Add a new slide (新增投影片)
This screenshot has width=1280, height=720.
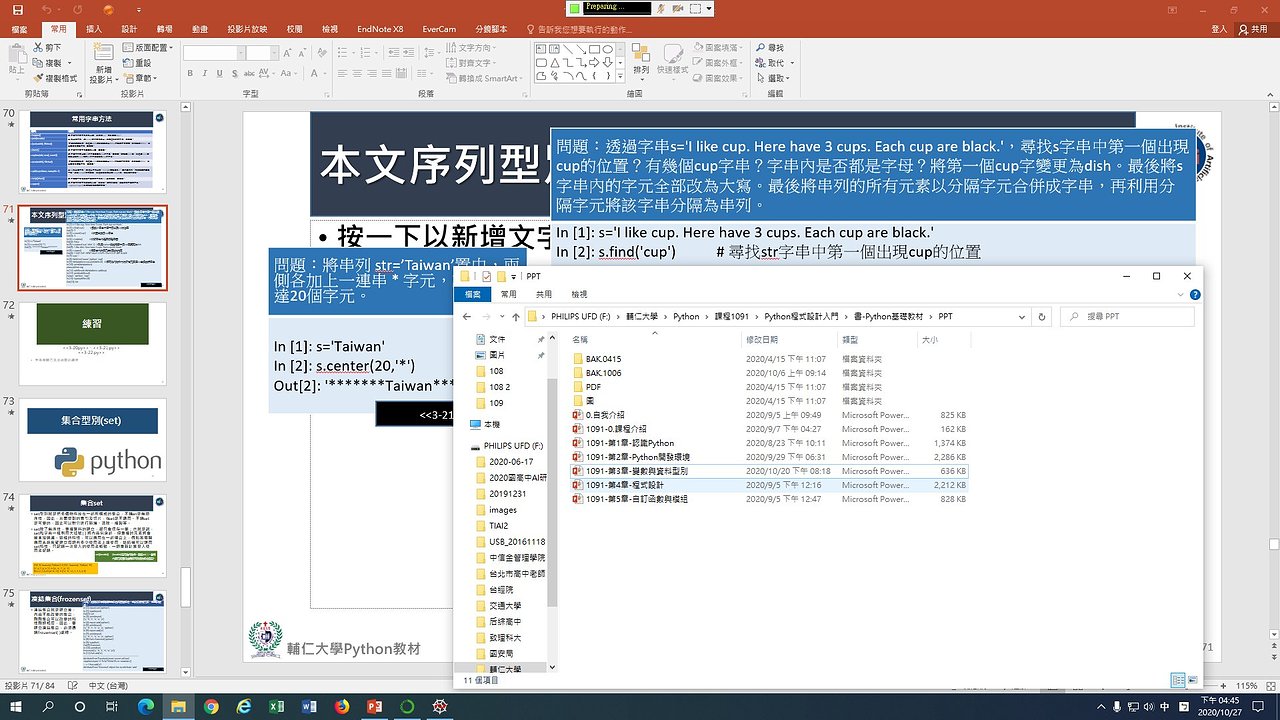(x=103, y=63)
